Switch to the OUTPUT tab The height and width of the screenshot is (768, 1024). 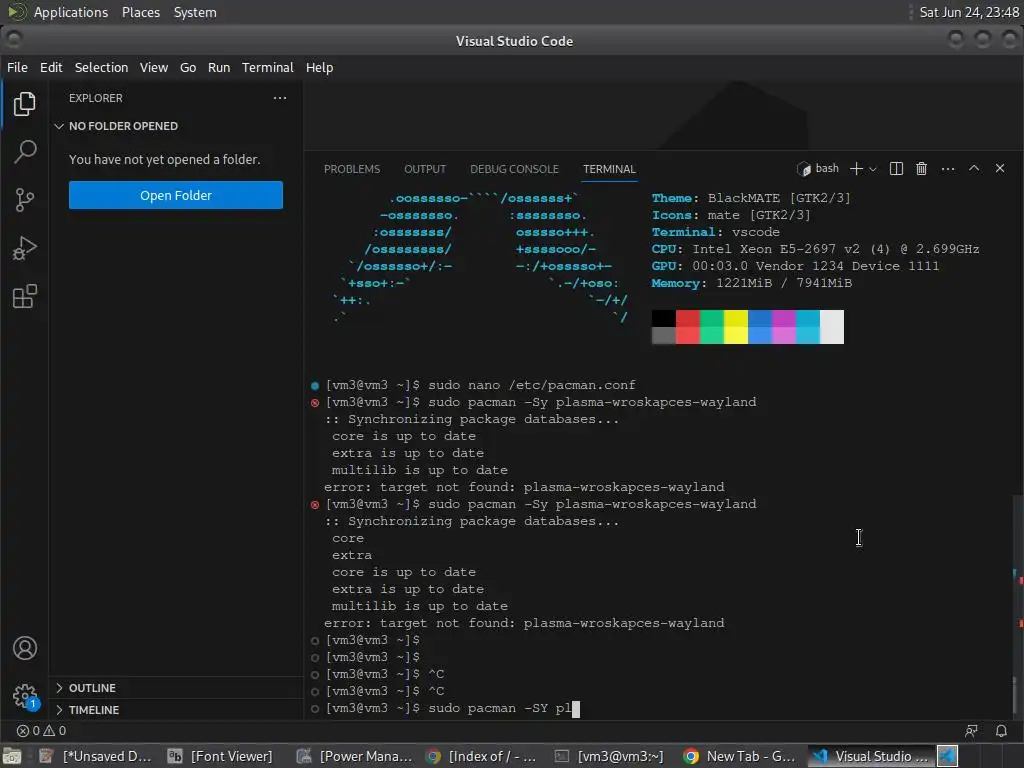click(424, 169)
